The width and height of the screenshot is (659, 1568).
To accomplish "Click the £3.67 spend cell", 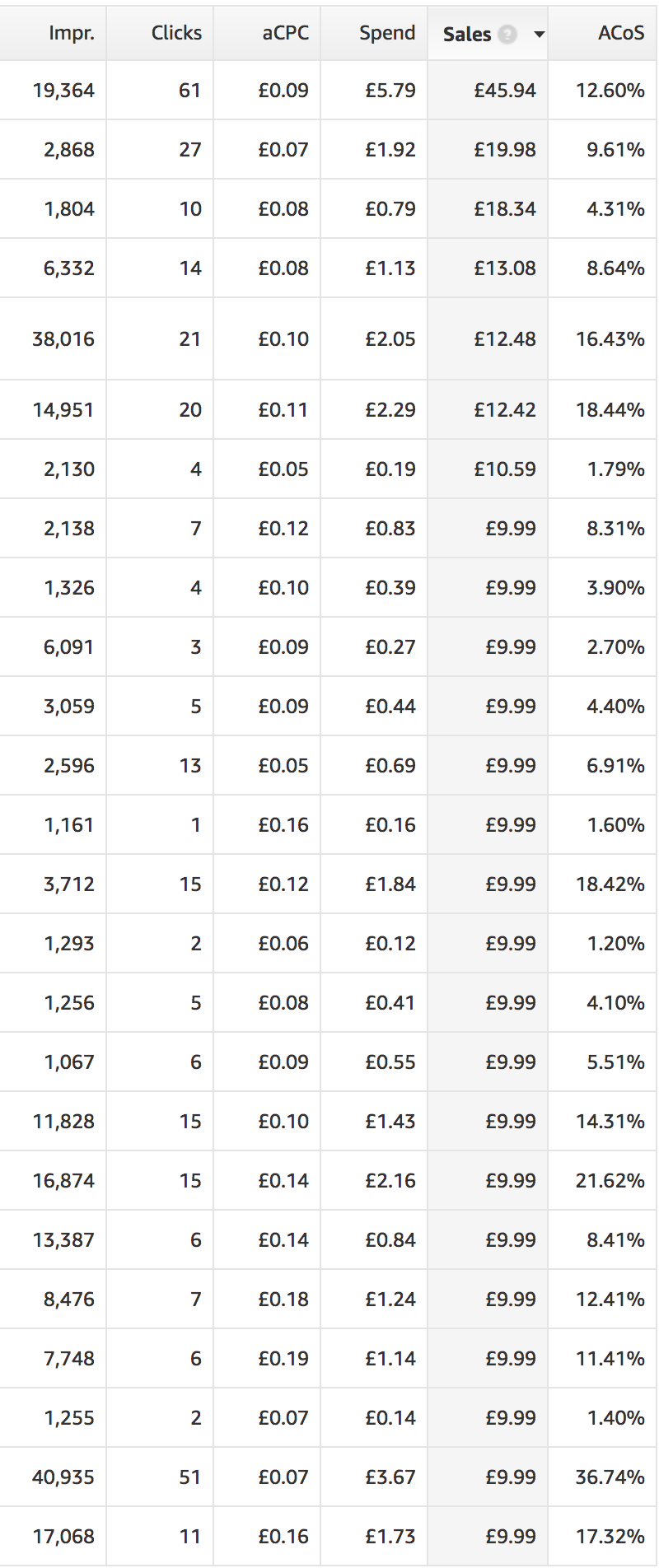I will [x=374, y=1477].
